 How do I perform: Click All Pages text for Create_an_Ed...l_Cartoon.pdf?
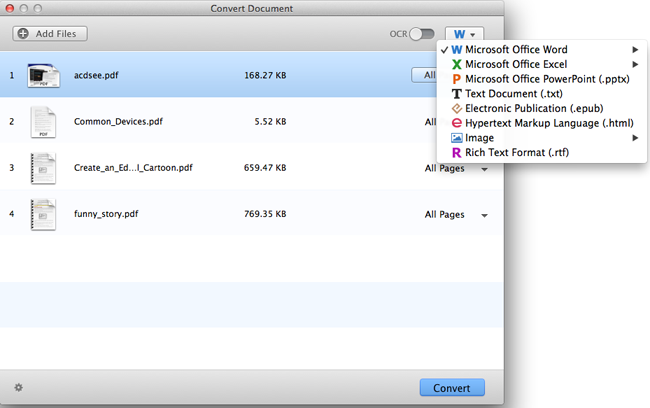pos(444,168)
